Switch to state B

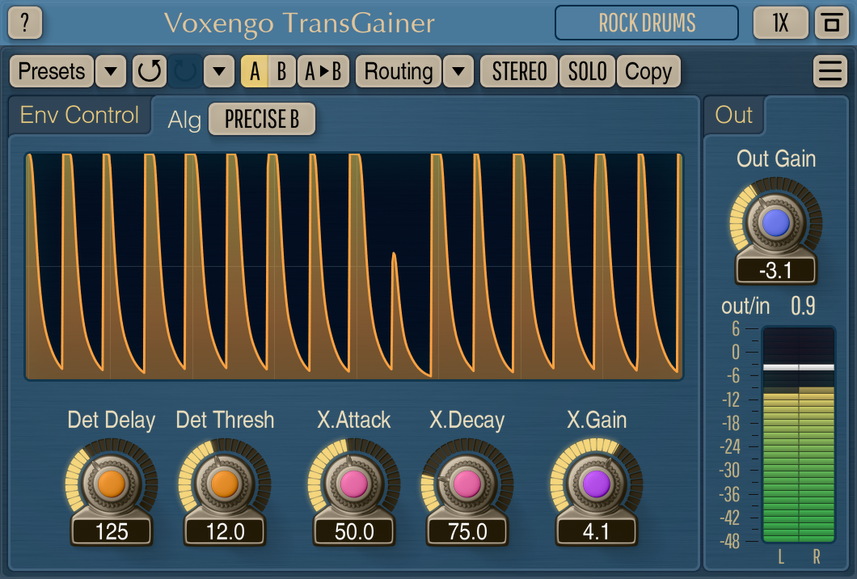(x=281, y=71)
